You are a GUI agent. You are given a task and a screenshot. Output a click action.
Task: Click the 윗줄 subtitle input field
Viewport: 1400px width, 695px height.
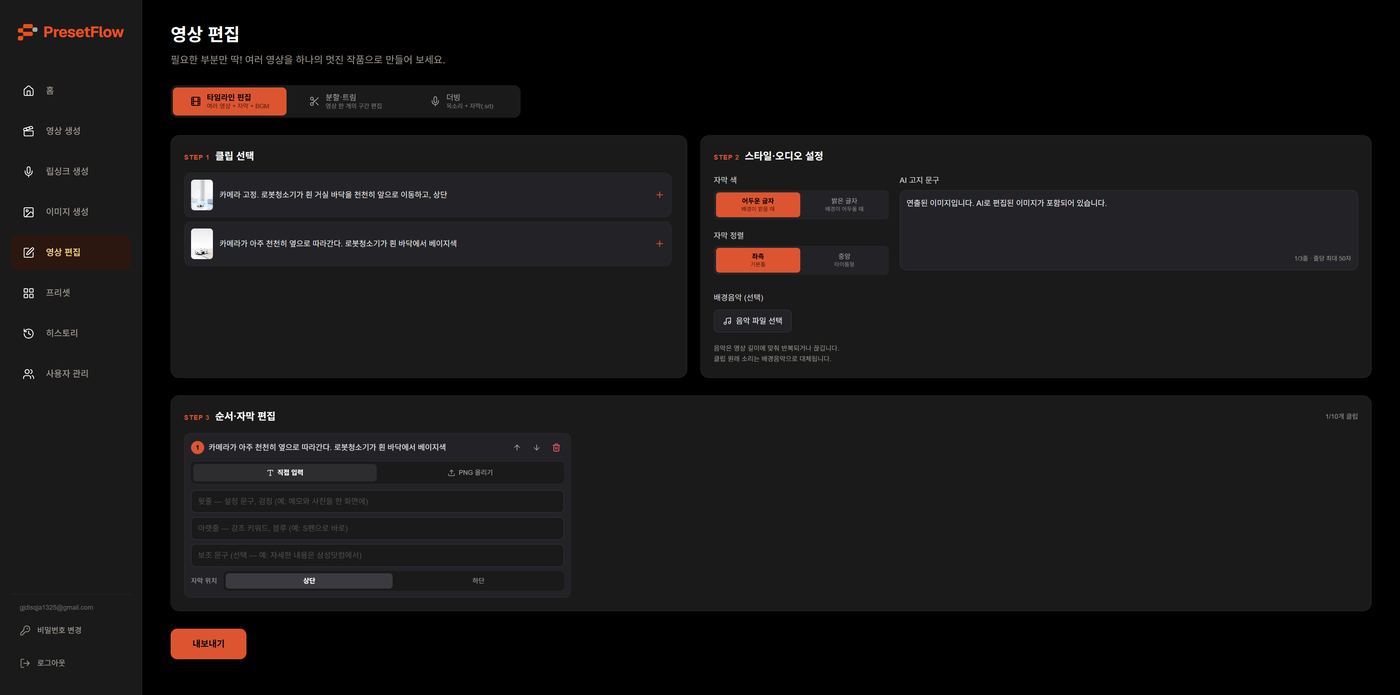pyautogui.click(x=378, y=501)
